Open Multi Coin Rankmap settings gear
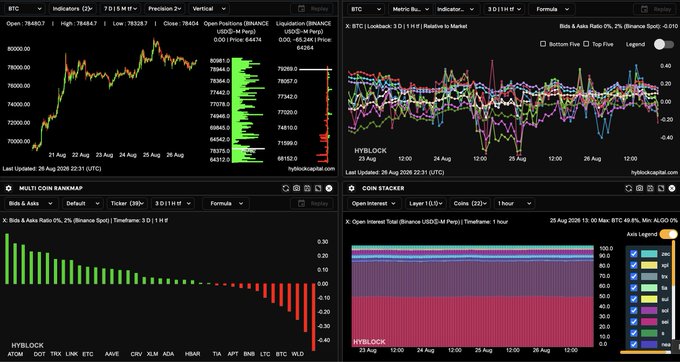680x362 pixels. click(x=9, y=188)
